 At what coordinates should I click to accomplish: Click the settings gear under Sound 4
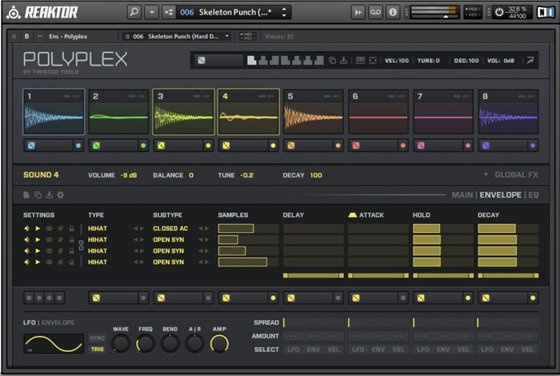60,195
